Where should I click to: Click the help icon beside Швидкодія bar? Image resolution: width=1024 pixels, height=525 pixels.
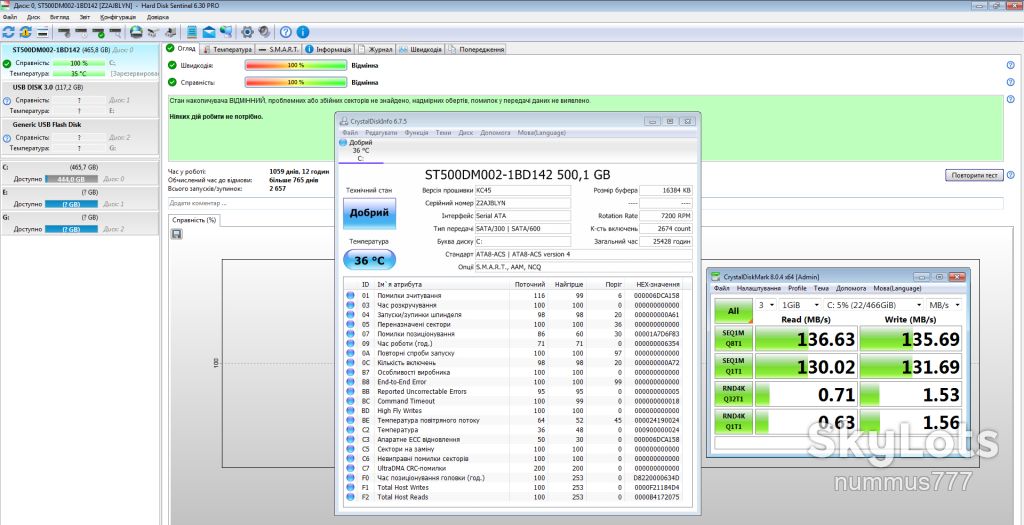1010,65
